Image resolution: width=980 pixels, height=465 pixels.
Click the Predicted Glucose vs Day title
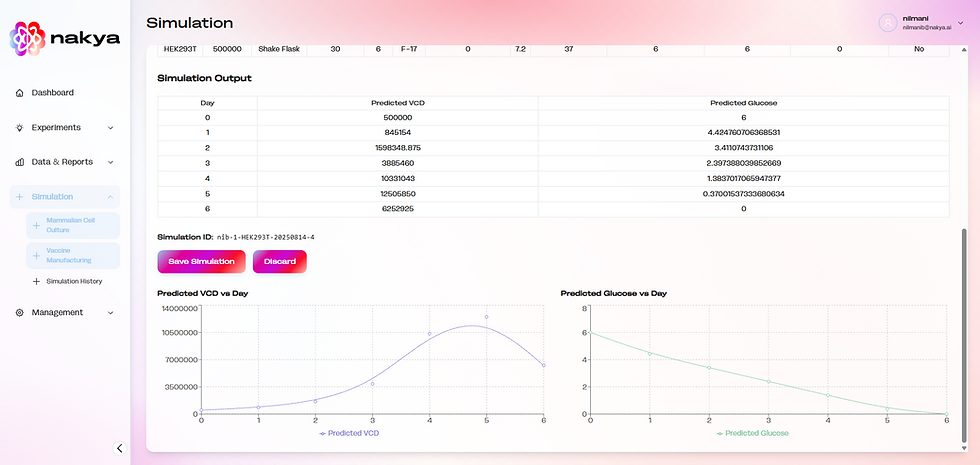tap(614, 293)
